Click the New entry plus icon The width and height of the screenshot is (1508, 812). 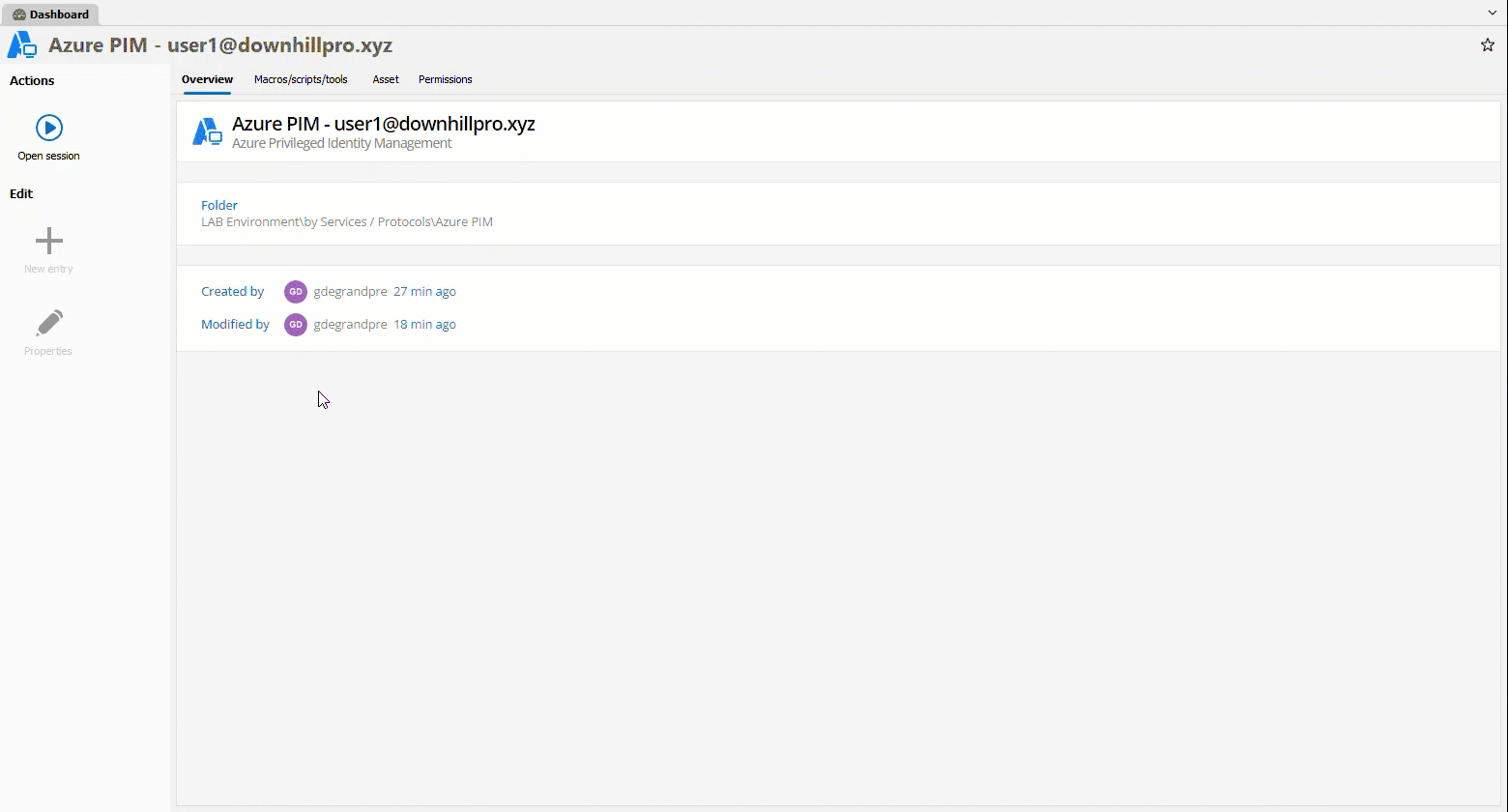coord(48,241)
